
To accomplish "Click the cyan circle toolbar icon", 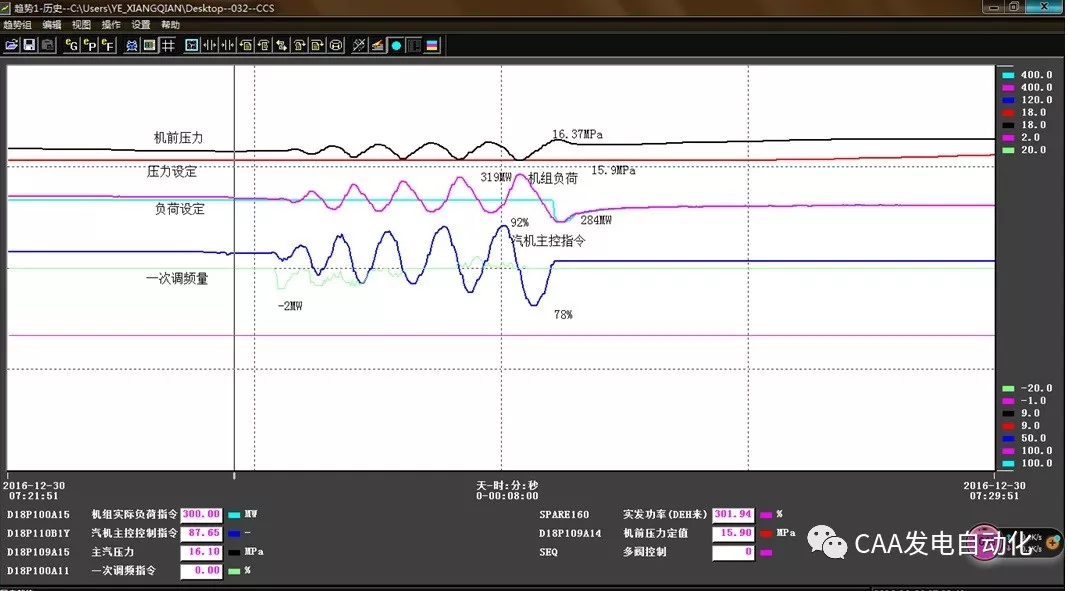I will click(x=396, y=45).
